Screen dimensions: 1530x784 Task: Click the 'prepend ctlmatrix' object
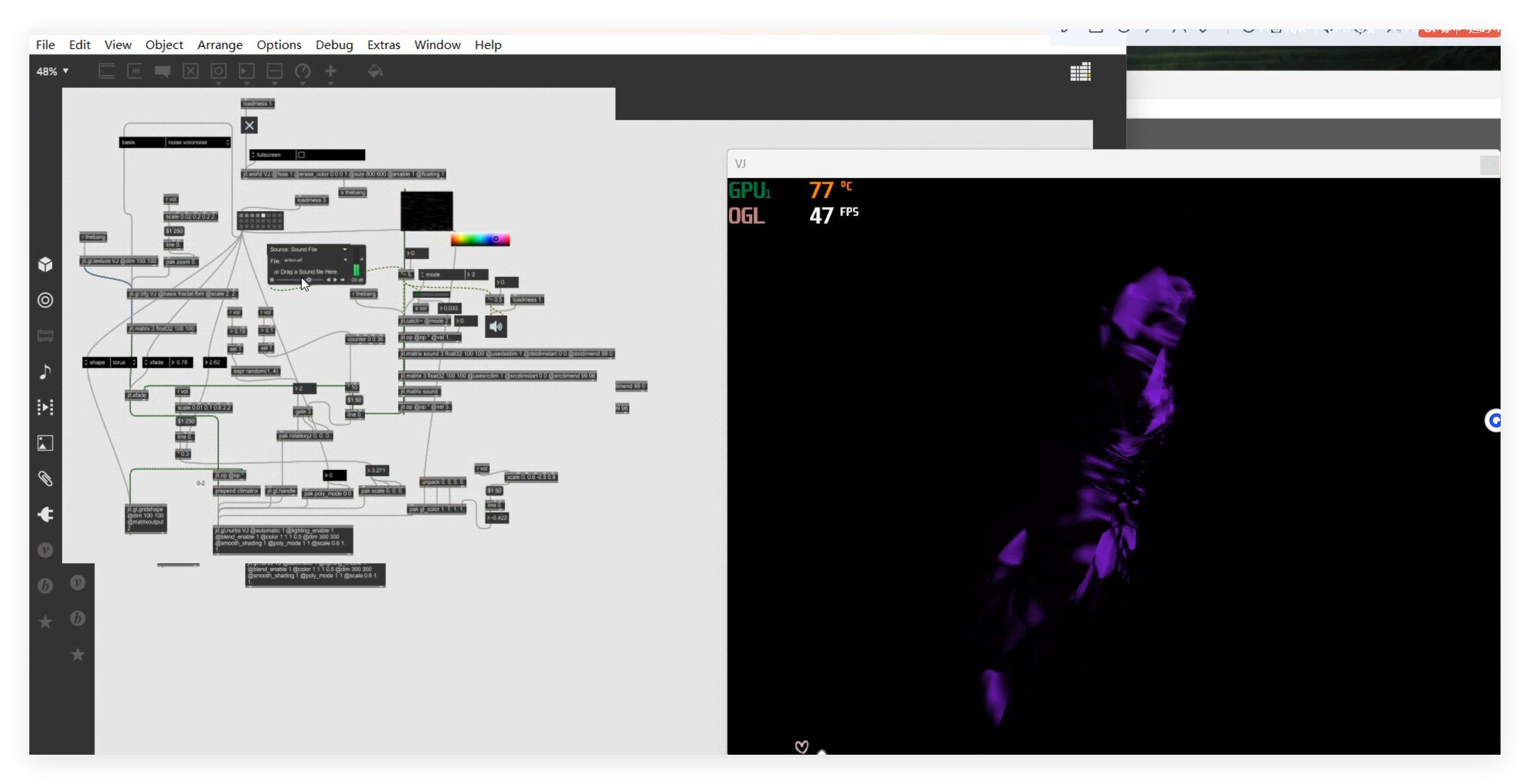[237, 491]
